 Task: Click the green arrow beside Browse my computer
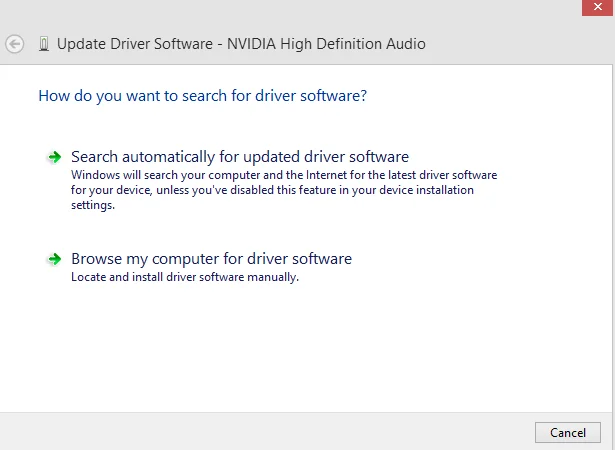pyautogui.click(x=55, y=259)
